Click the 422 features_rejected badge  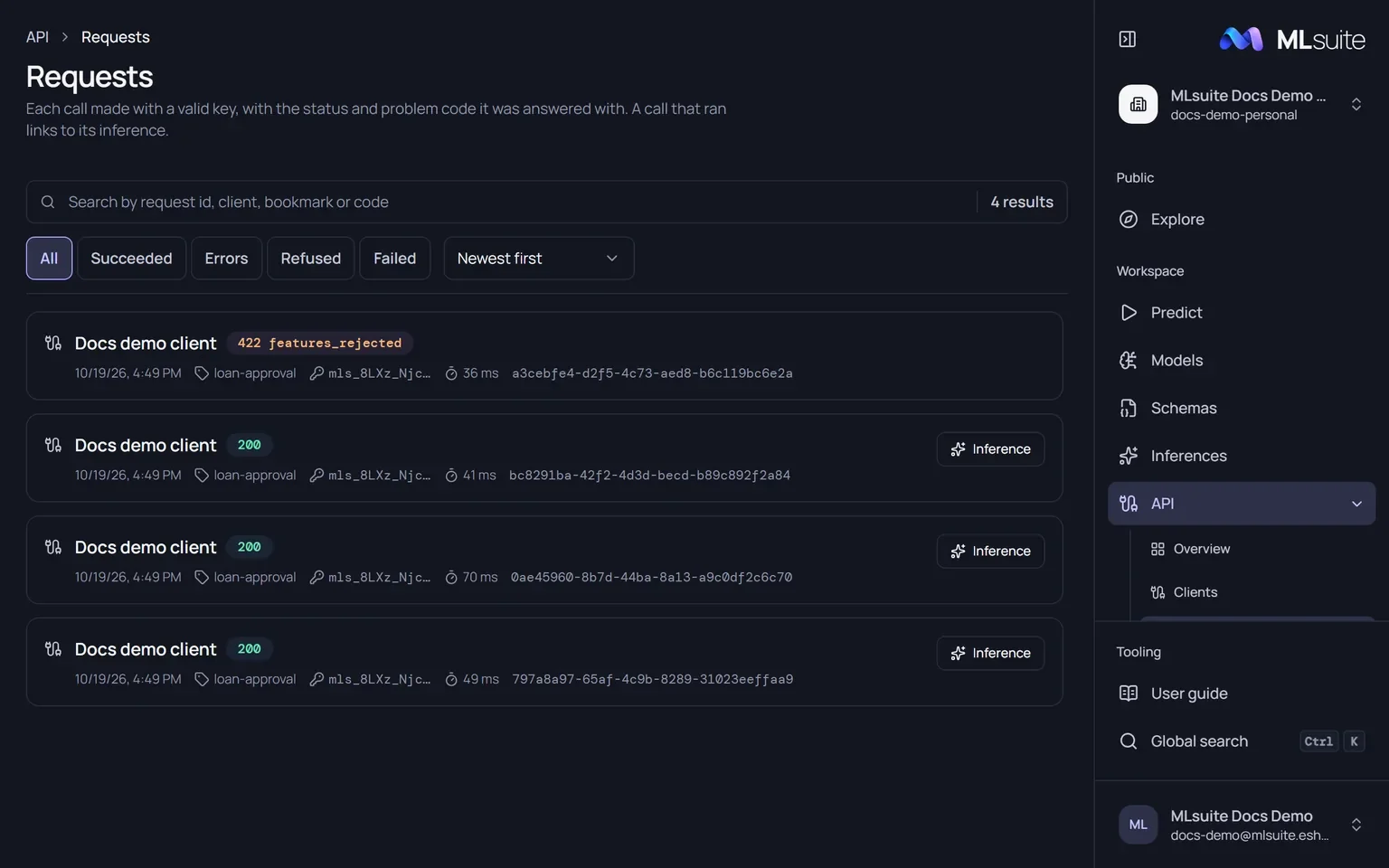pyautogui.click(x=319, y=344)
